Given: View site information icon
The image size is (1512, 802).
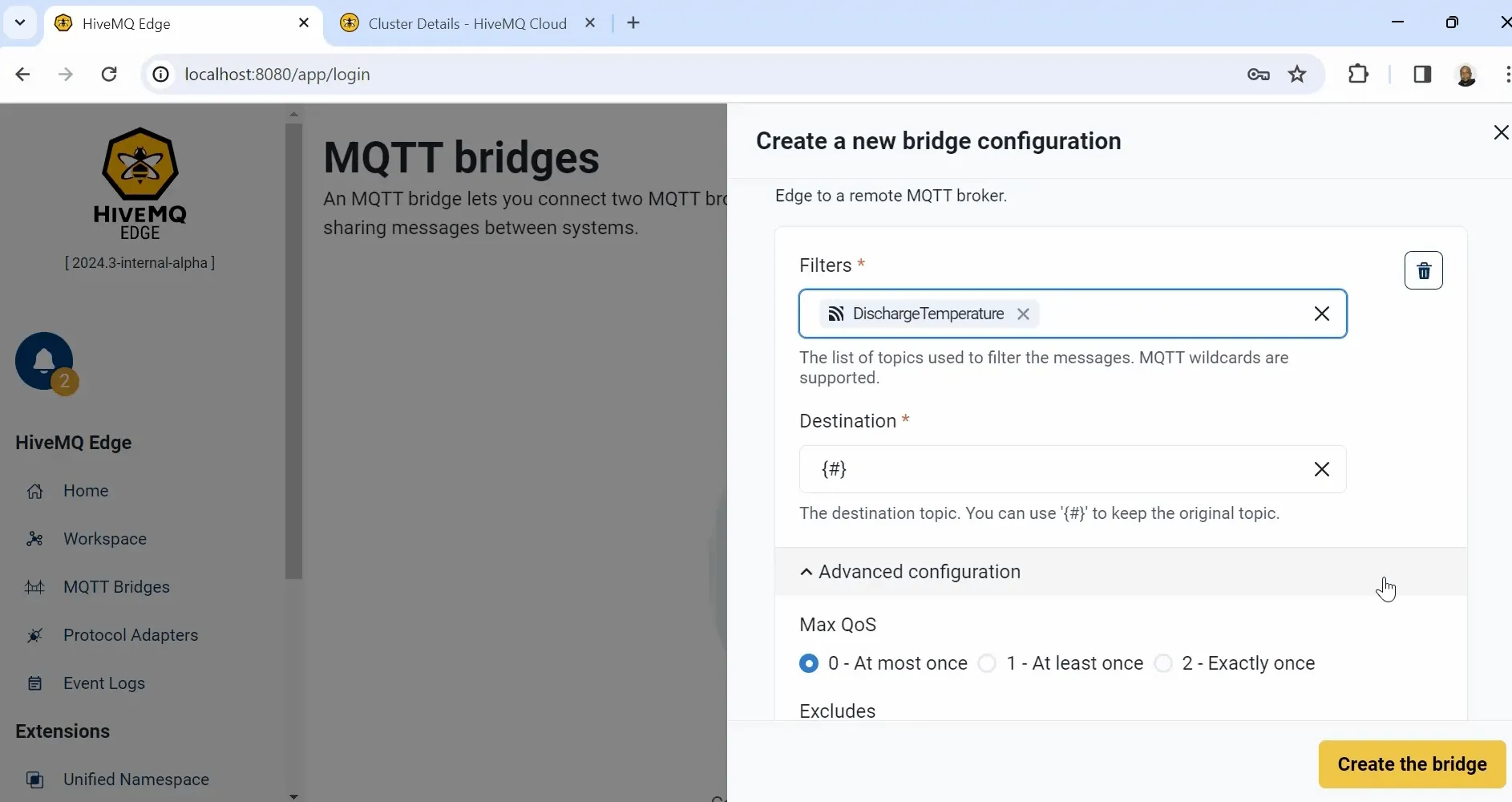Looking at the screenshot, I should tap(161, 75).
